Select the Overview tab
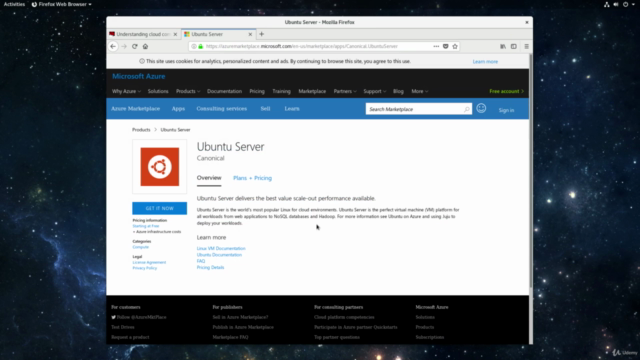This screenshot has width=640, height=360. 209,178
